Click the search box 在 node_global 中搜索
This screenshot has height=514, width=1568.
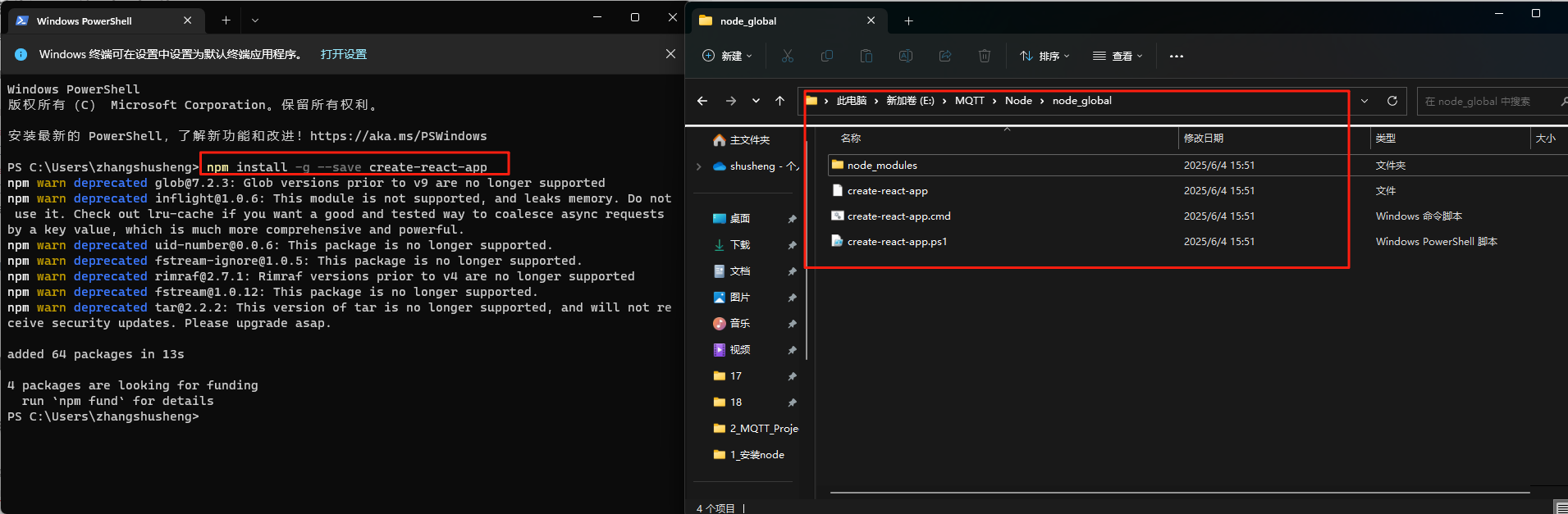click(x=1493, y=101)
